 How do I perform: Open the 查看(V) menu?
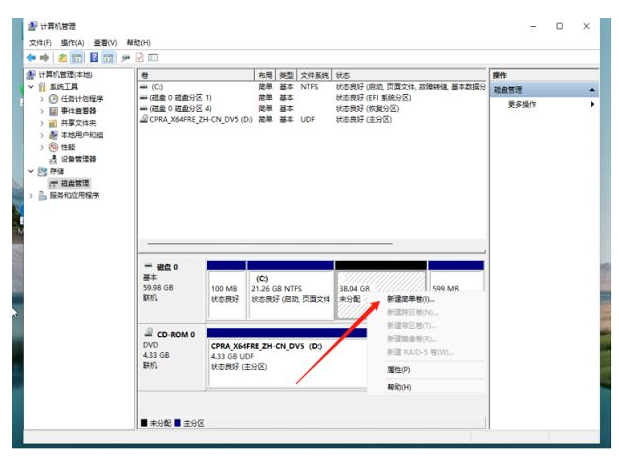tap(105, 43)
